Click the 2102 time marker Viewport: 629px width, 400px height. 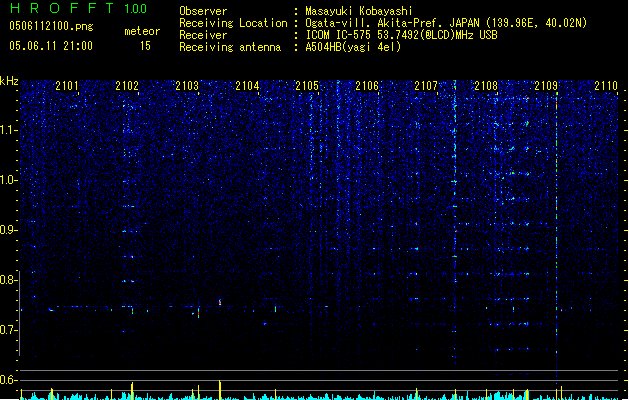coord(127,85)
